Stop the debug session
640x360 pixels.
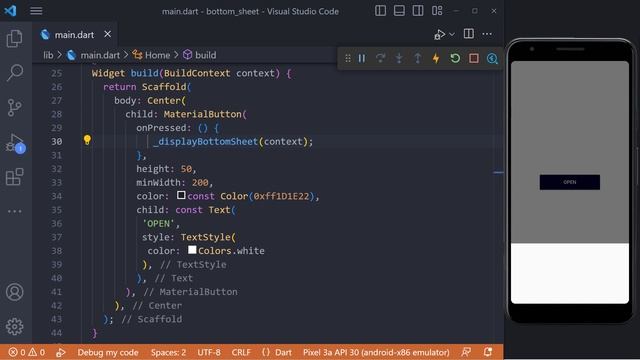click(473, 58)
